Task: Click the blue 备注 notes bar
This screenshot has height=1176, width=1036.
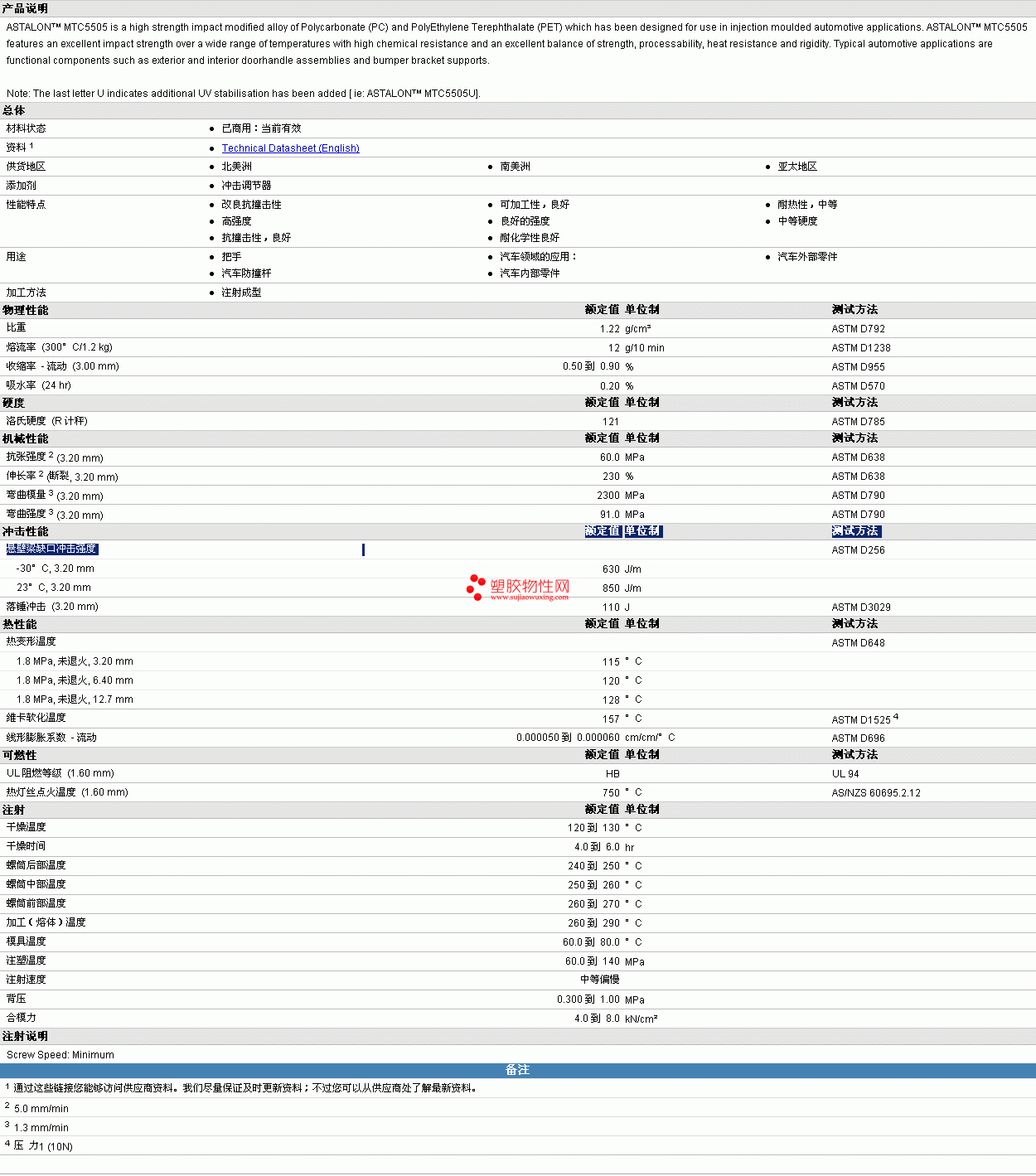Action: point(518,1070)
